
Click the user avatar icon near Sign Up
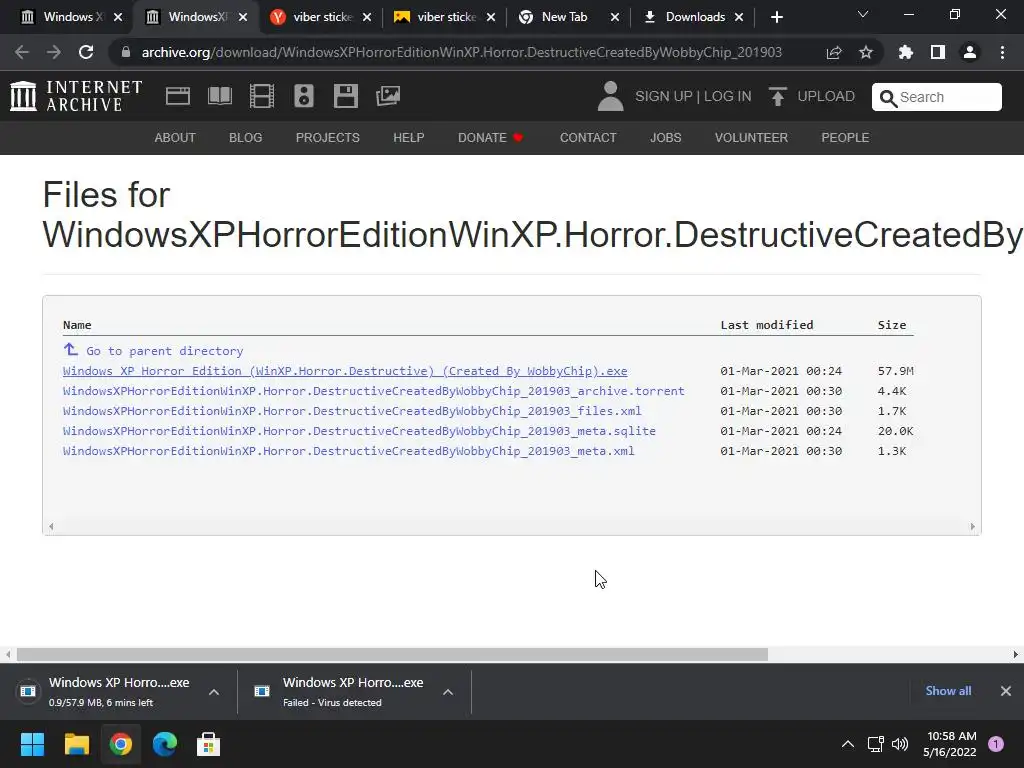coord(611,96)
